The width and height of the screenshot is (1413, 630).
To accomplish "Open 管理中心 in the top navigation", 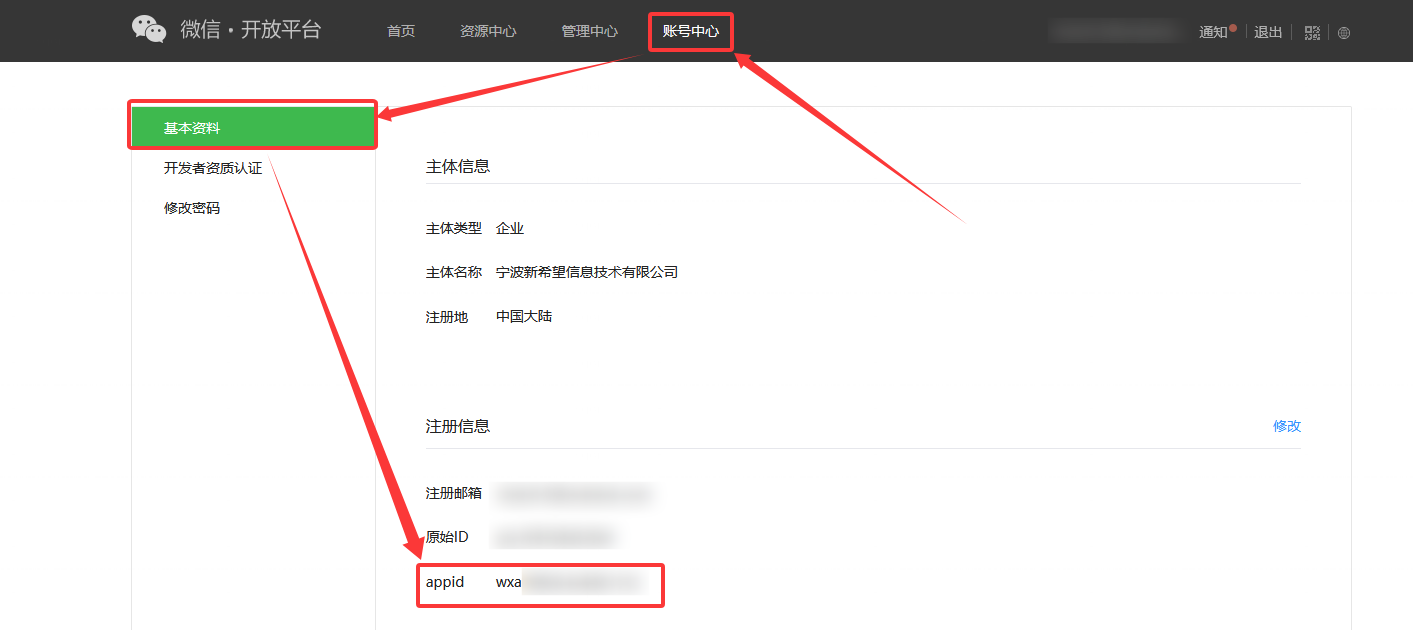I will [x=590, y=31].
